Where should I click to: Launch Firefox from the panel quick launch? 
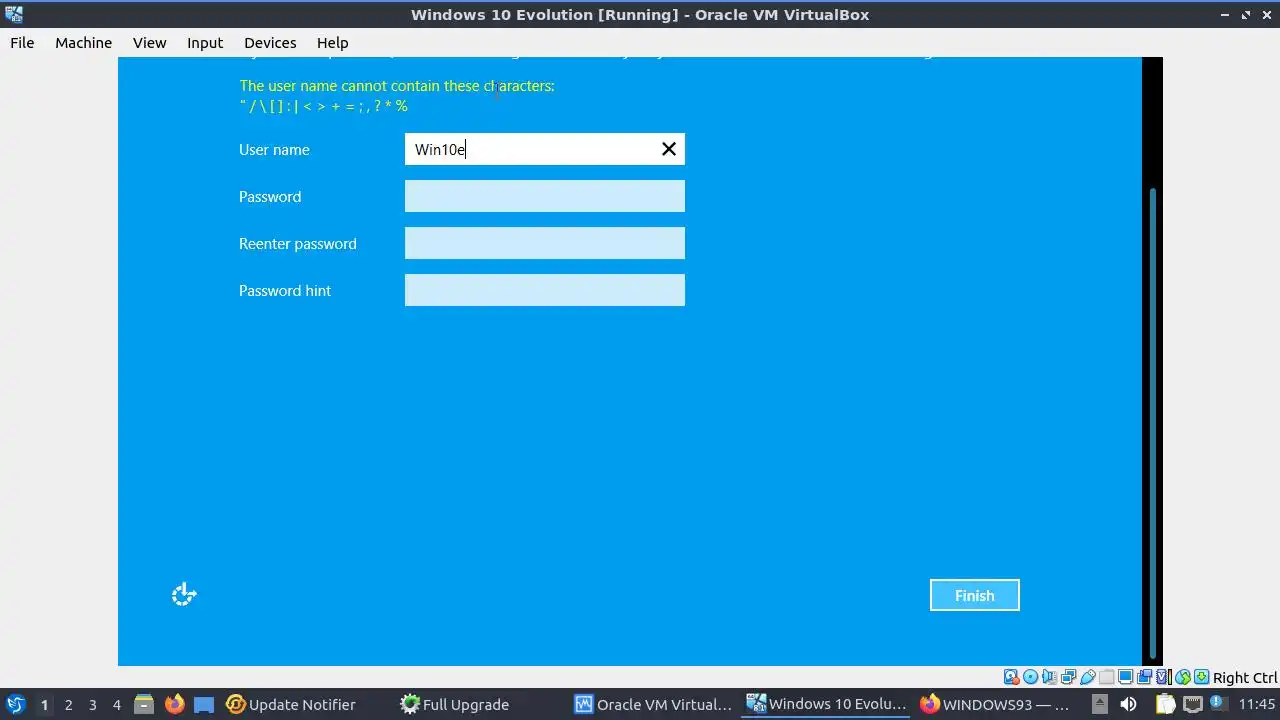pyautogui.click(x=174, y=704)
